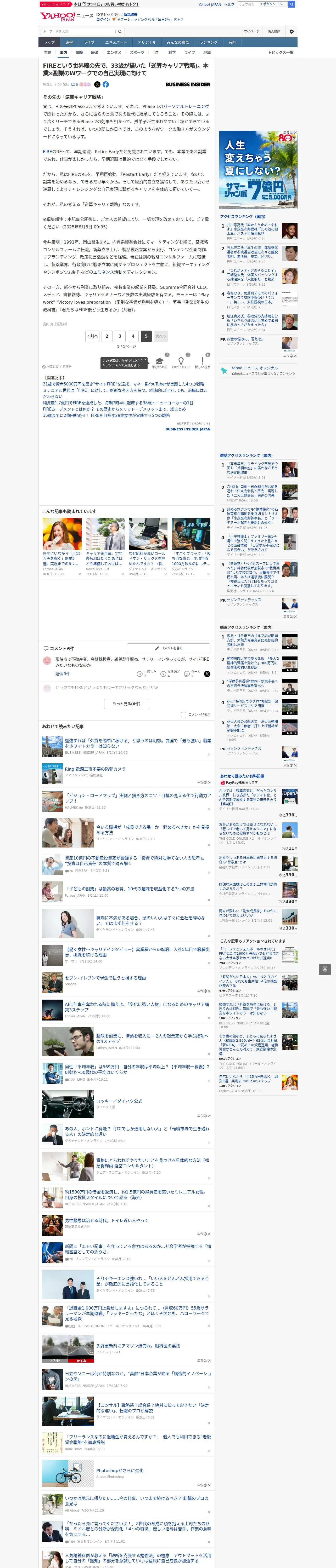Click the 記事に関する報告 report icon link
Image resolution: width=336 pixels, height=1568 pixels.
(x=57, y=367)
